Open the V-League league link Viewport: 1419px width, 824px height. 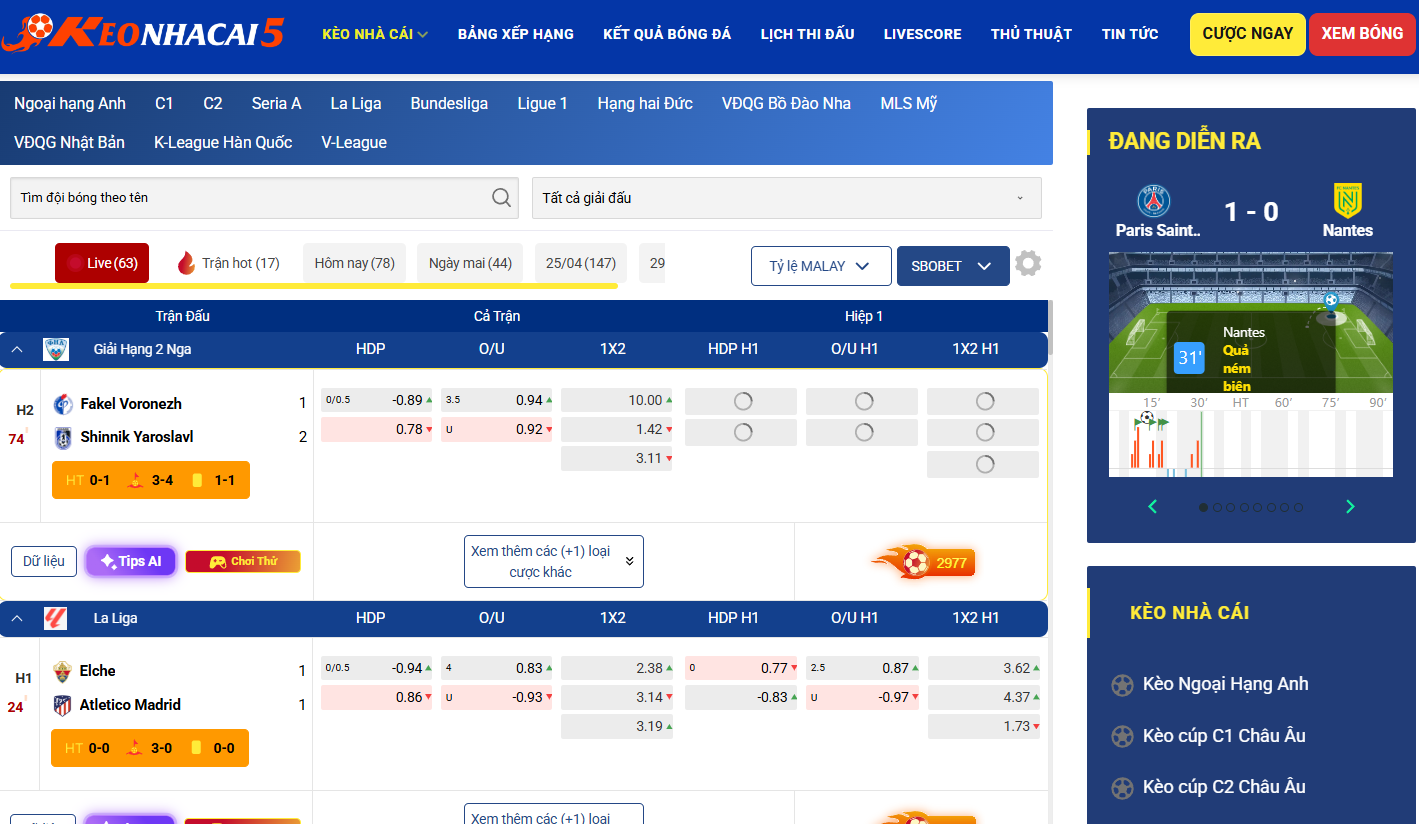(x=354, y=142)
